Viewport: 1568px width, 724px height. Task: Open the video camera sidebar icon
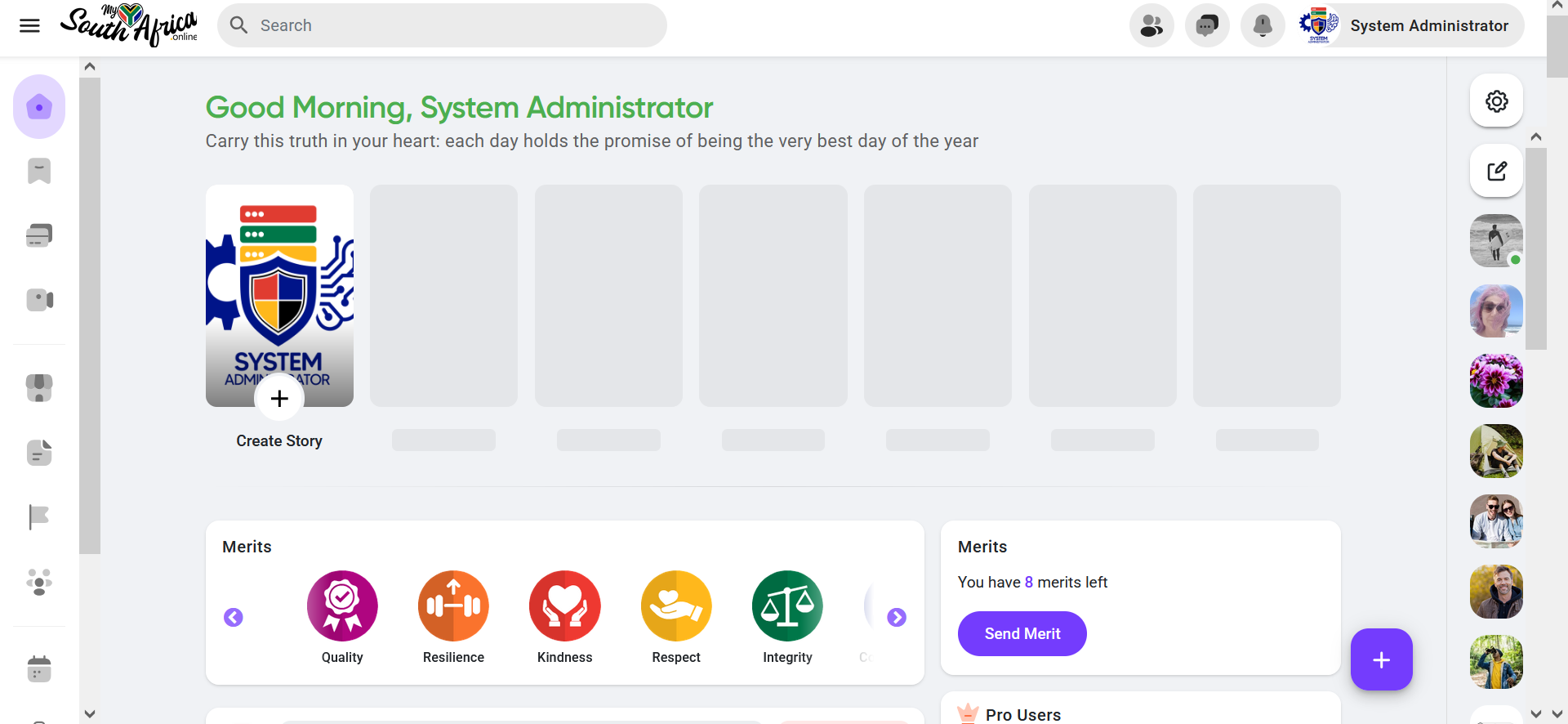pyautogui.click(x=39, y=300)
